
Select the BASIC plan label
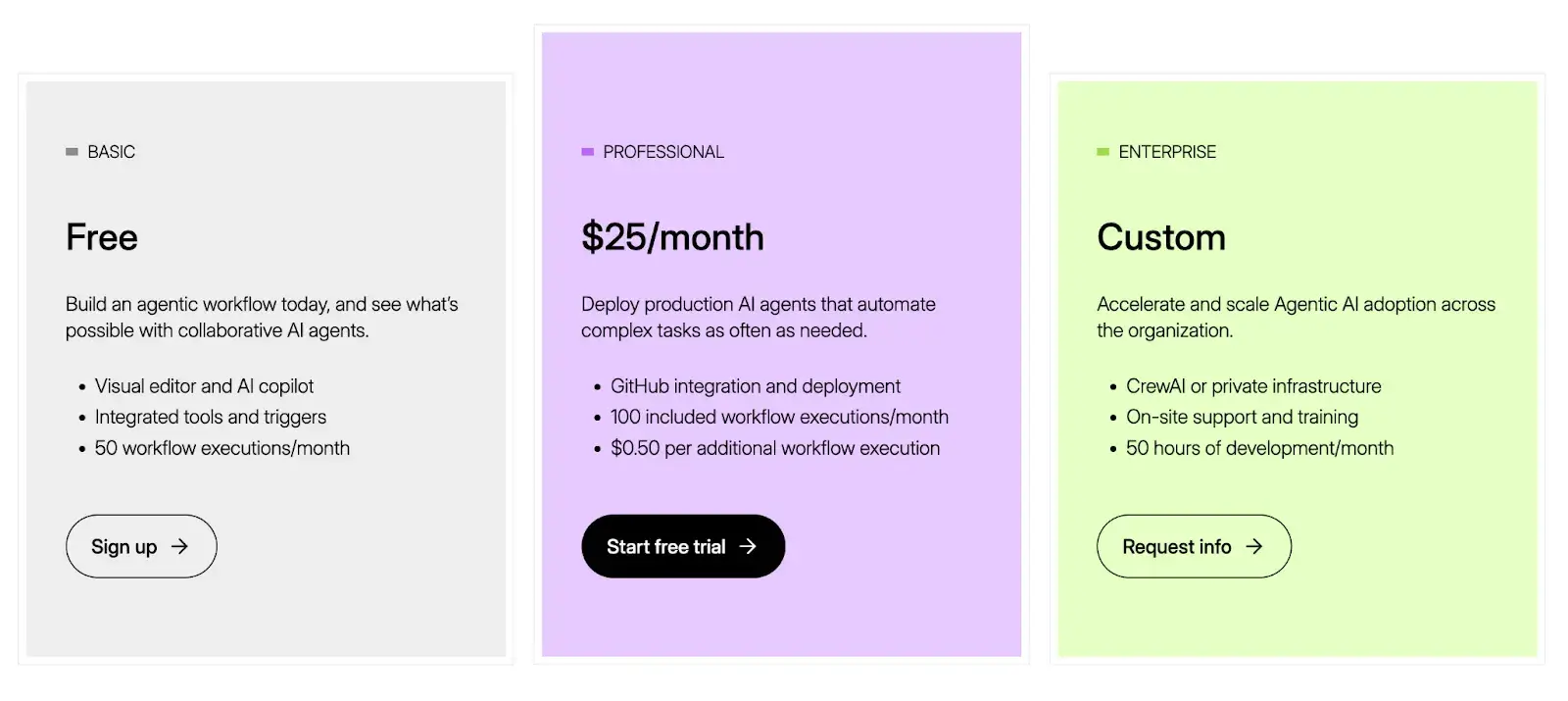click(x=111, y=152)
